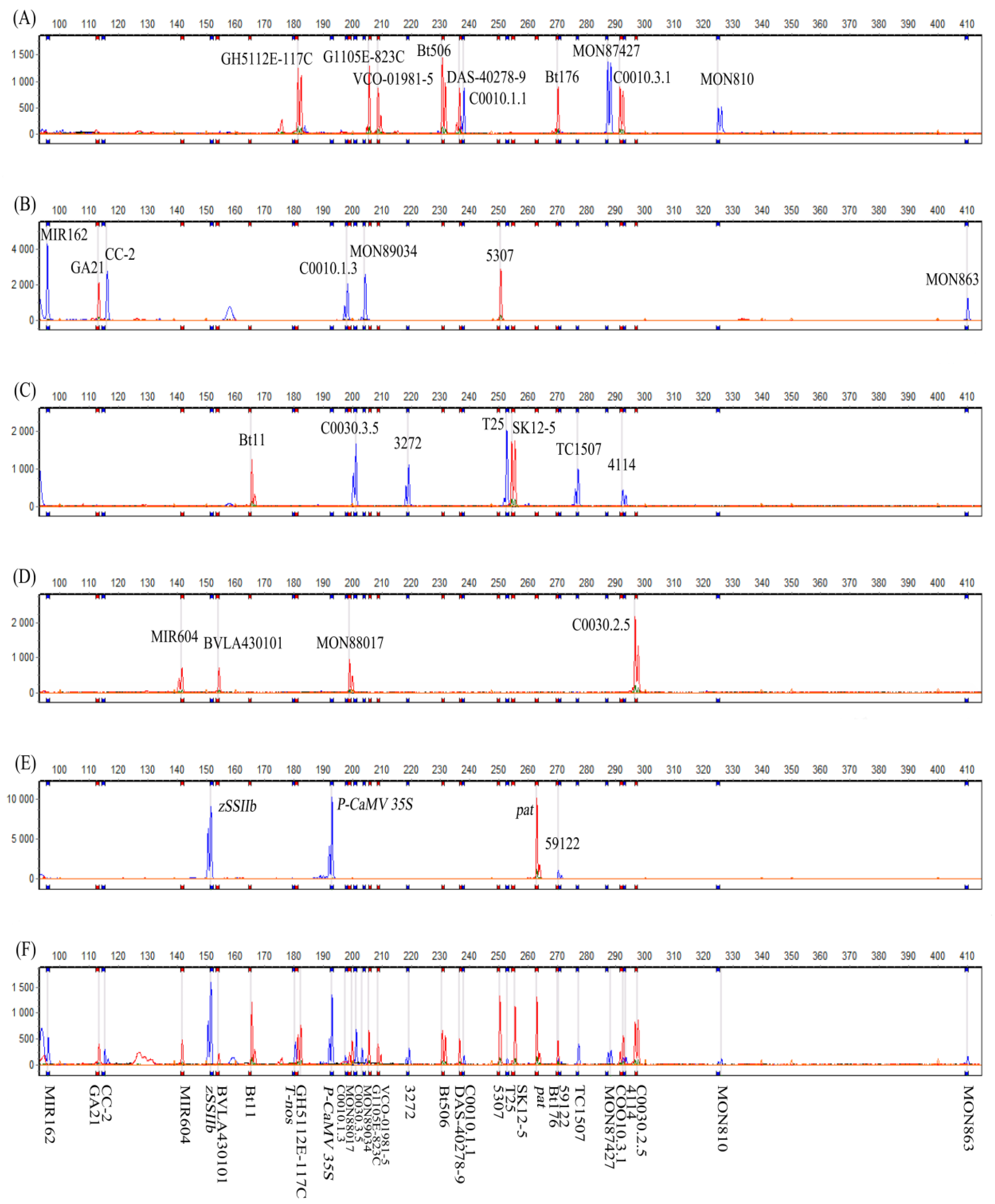
Task: Click the panel (A) letter label
Action: [24, 18]
